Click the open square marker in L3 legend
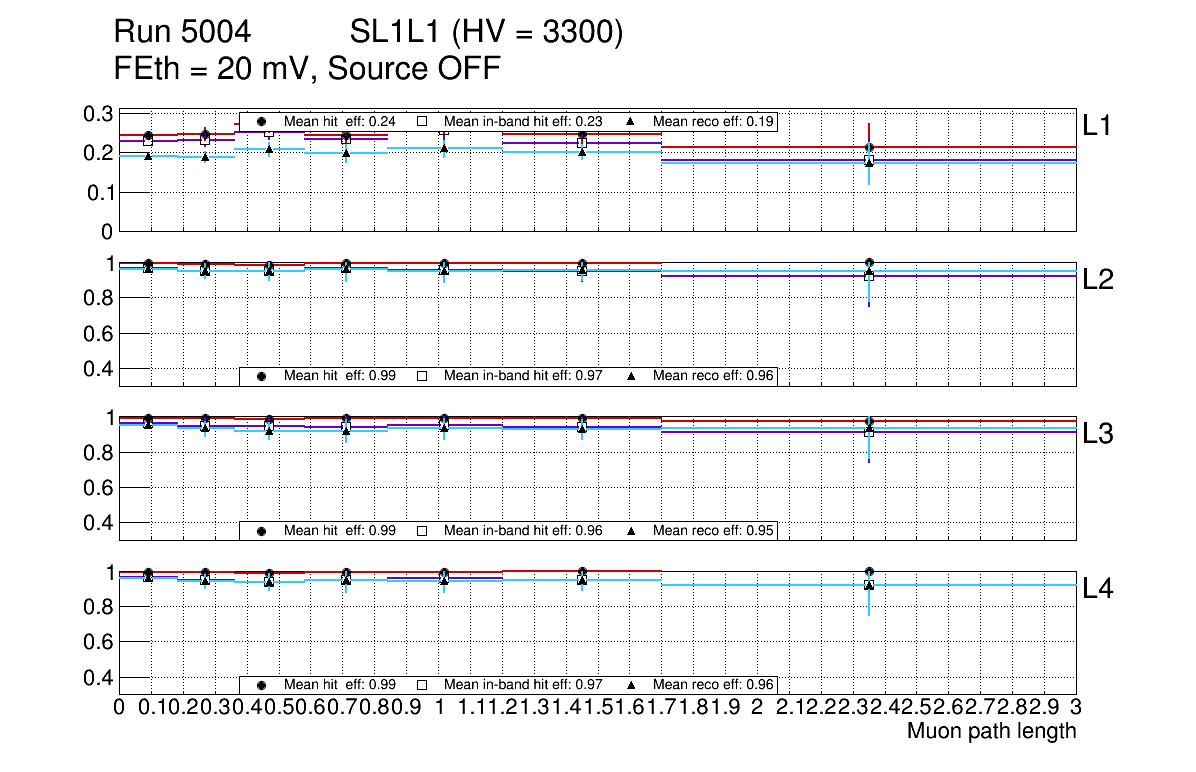 click(422, 530)
